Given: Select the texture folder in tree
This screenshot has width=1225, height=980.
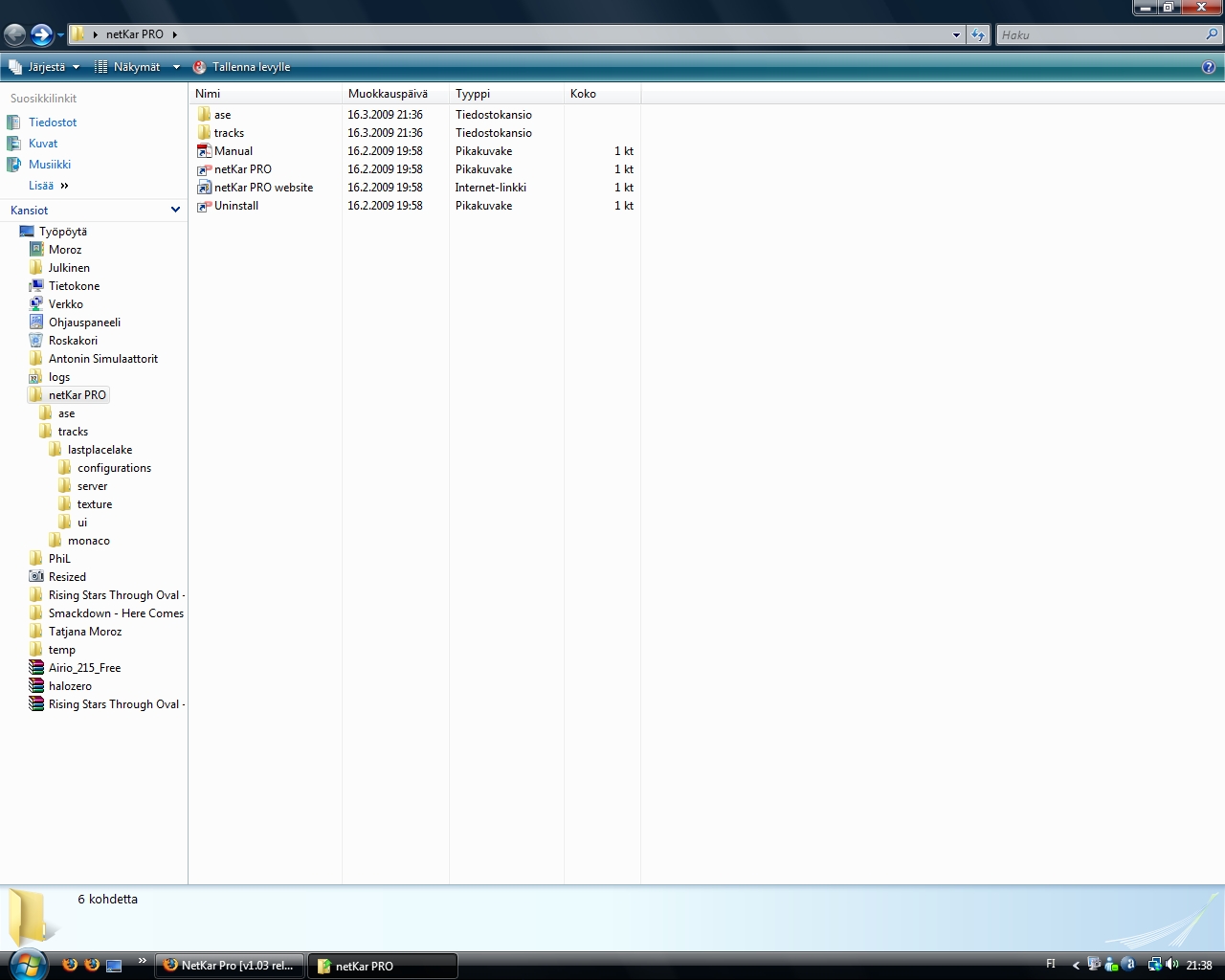Looking at the screenshot, I should point(95,504).
